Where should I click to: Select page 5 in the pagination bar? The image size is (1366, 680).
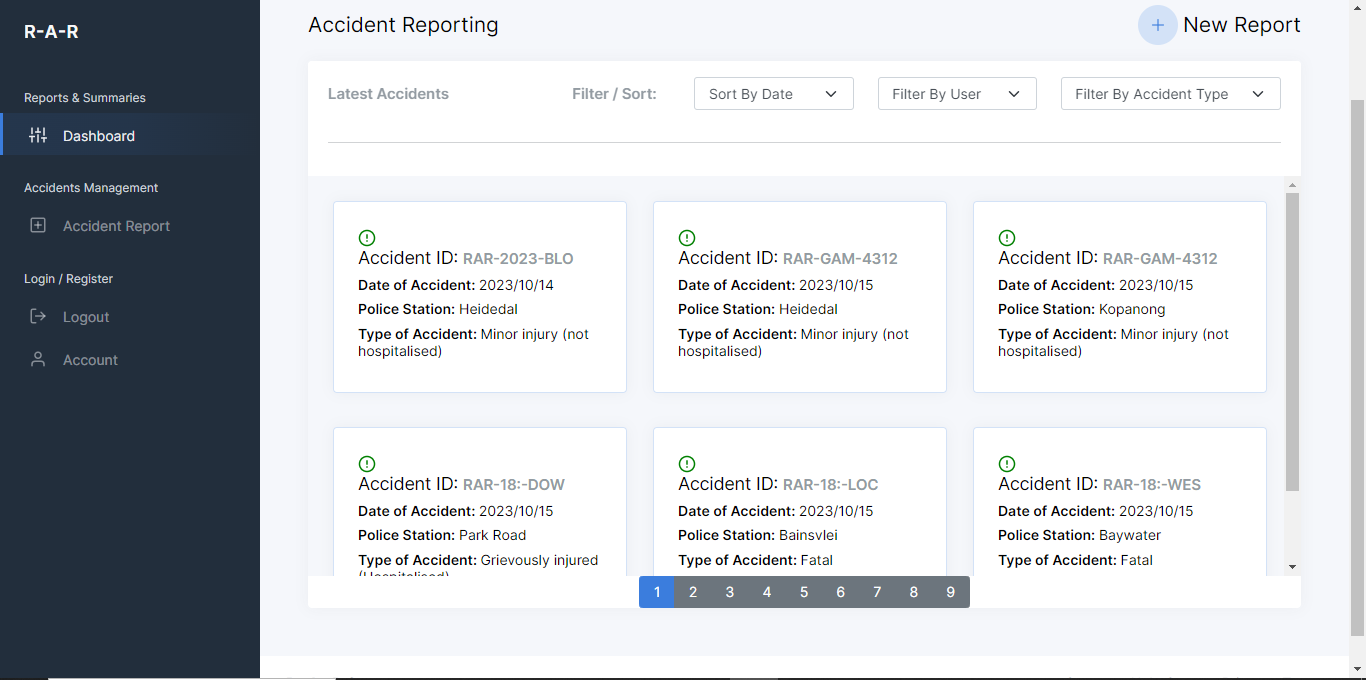point(804,592)
